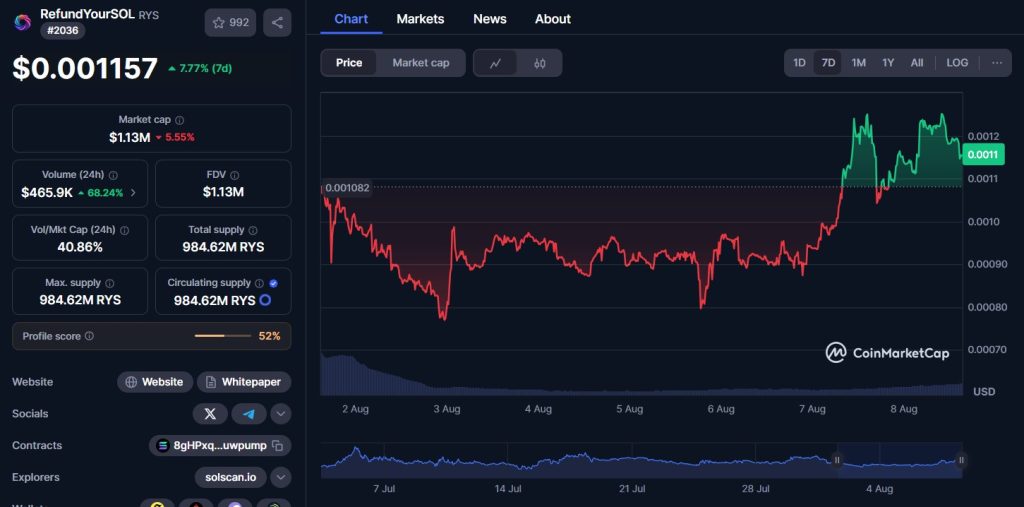
Task: Click the 0.001082 open price label
Action: click(x=347, y=188)
